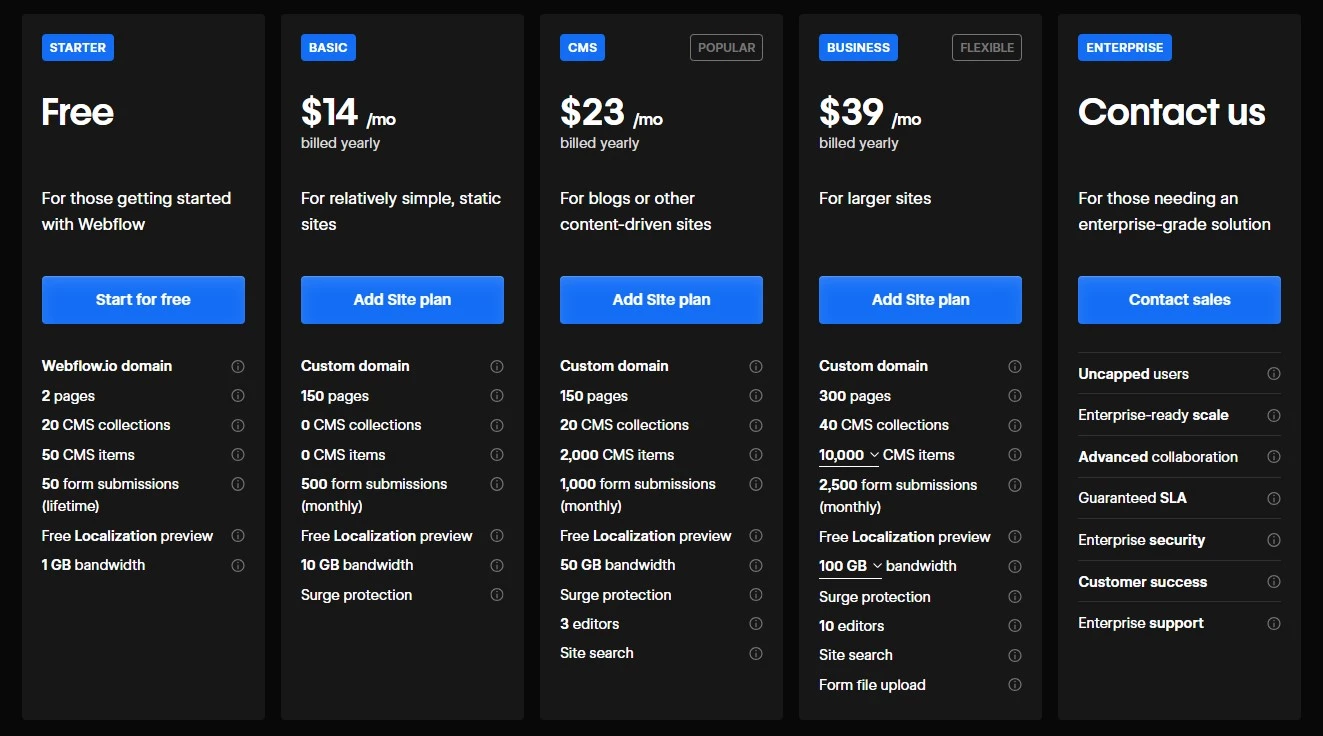Image resolution: width=1323 pixels, height=736 pixels.
Task: Click the $14 /mo price text
Action: 348,113
